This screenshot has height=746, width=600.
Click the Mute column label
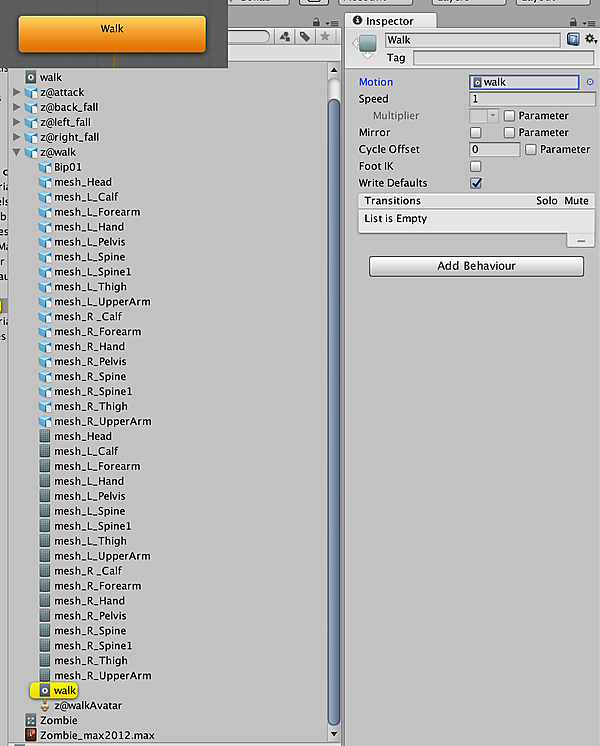(x=576, y=201)
